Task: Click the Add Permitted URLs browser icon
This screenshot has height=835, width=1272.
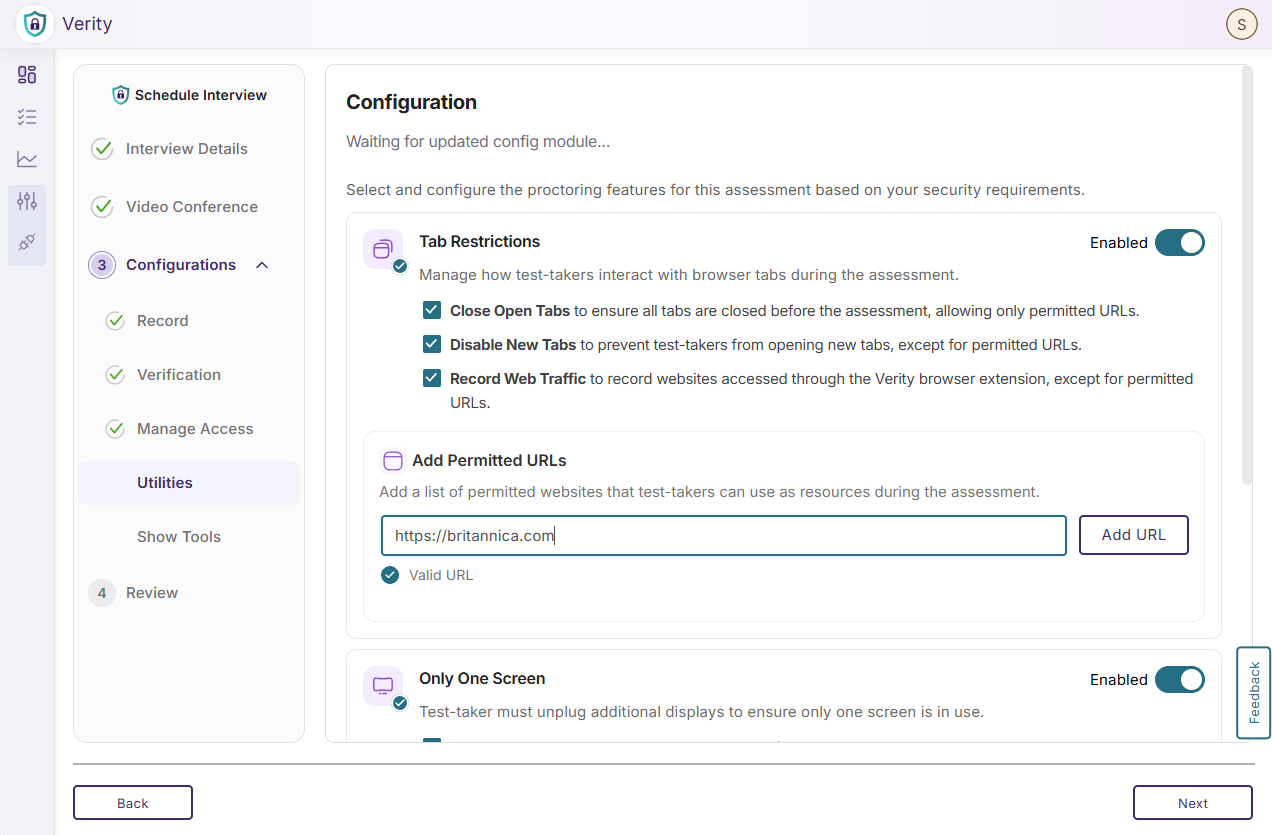Action: [392, 460]
